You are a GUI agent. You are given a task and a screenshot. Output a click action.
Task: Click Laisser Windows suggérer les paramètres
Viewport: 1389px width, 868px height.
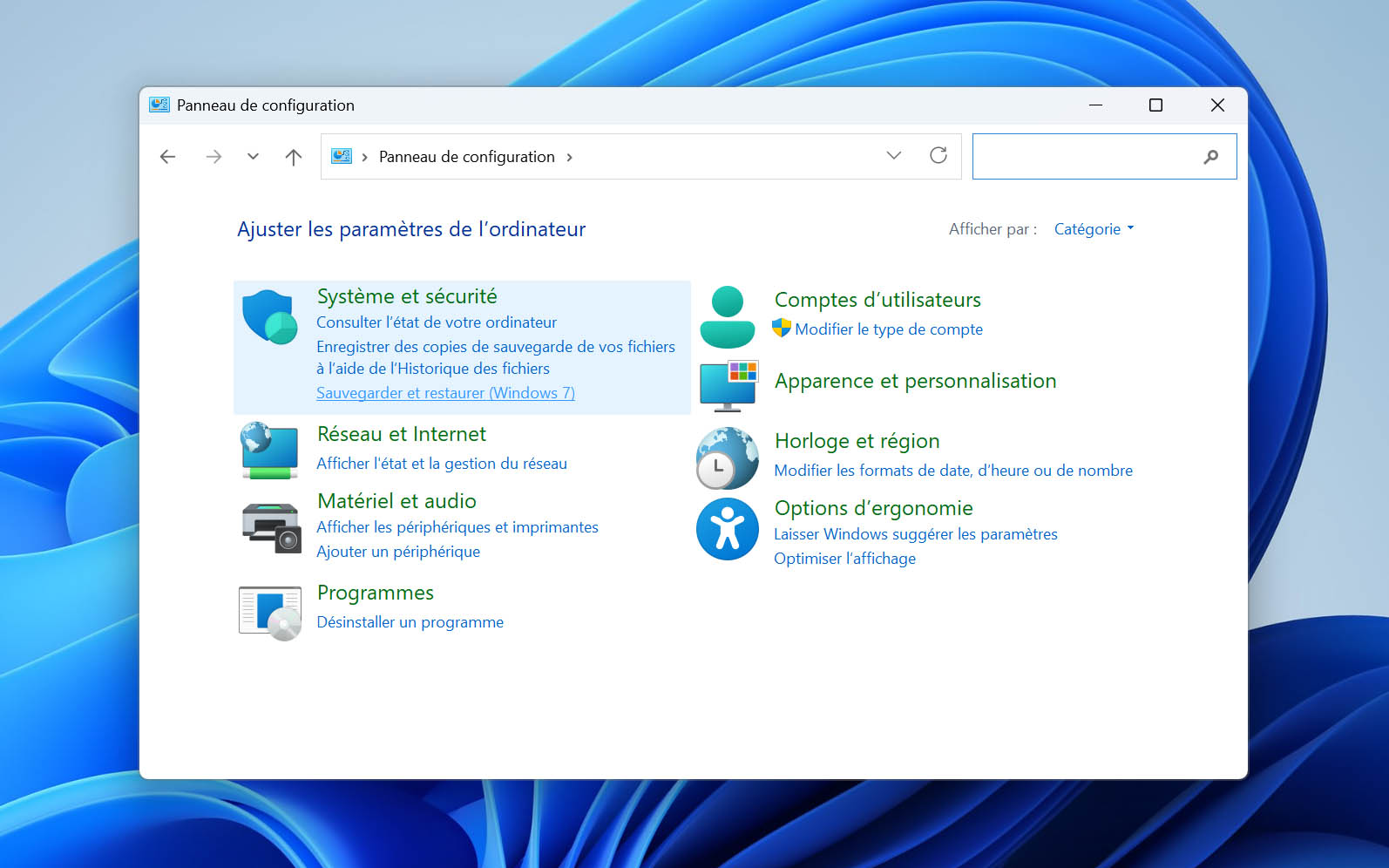tap(916, 534)
